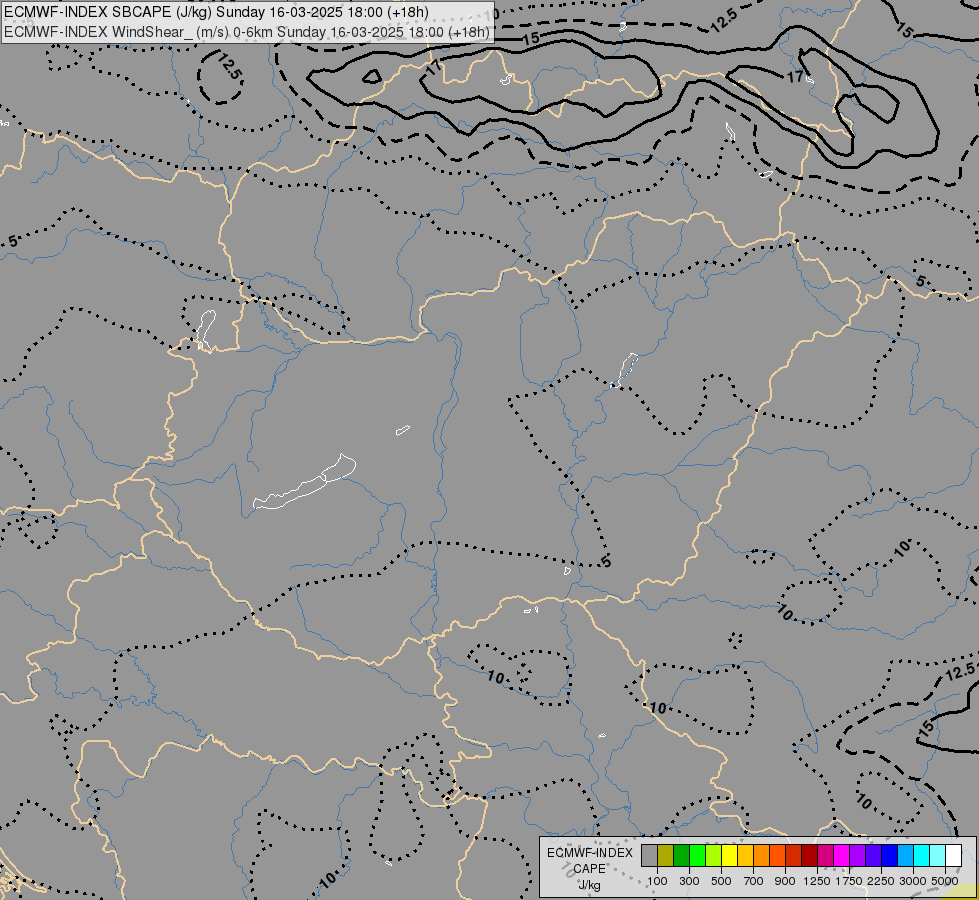Viewport: 979px width, 900px height.
Task: Click the bright magenta legend swatch
Action: [x=842, y=856]
